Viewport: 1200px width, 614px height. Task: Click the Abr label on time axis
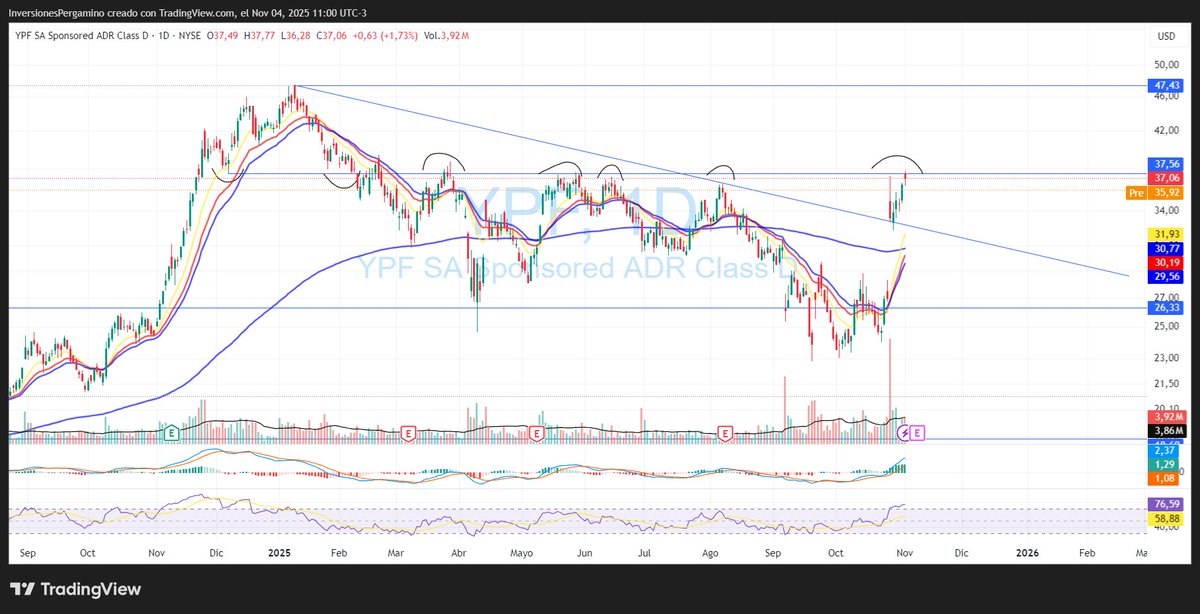coord(459,552)
